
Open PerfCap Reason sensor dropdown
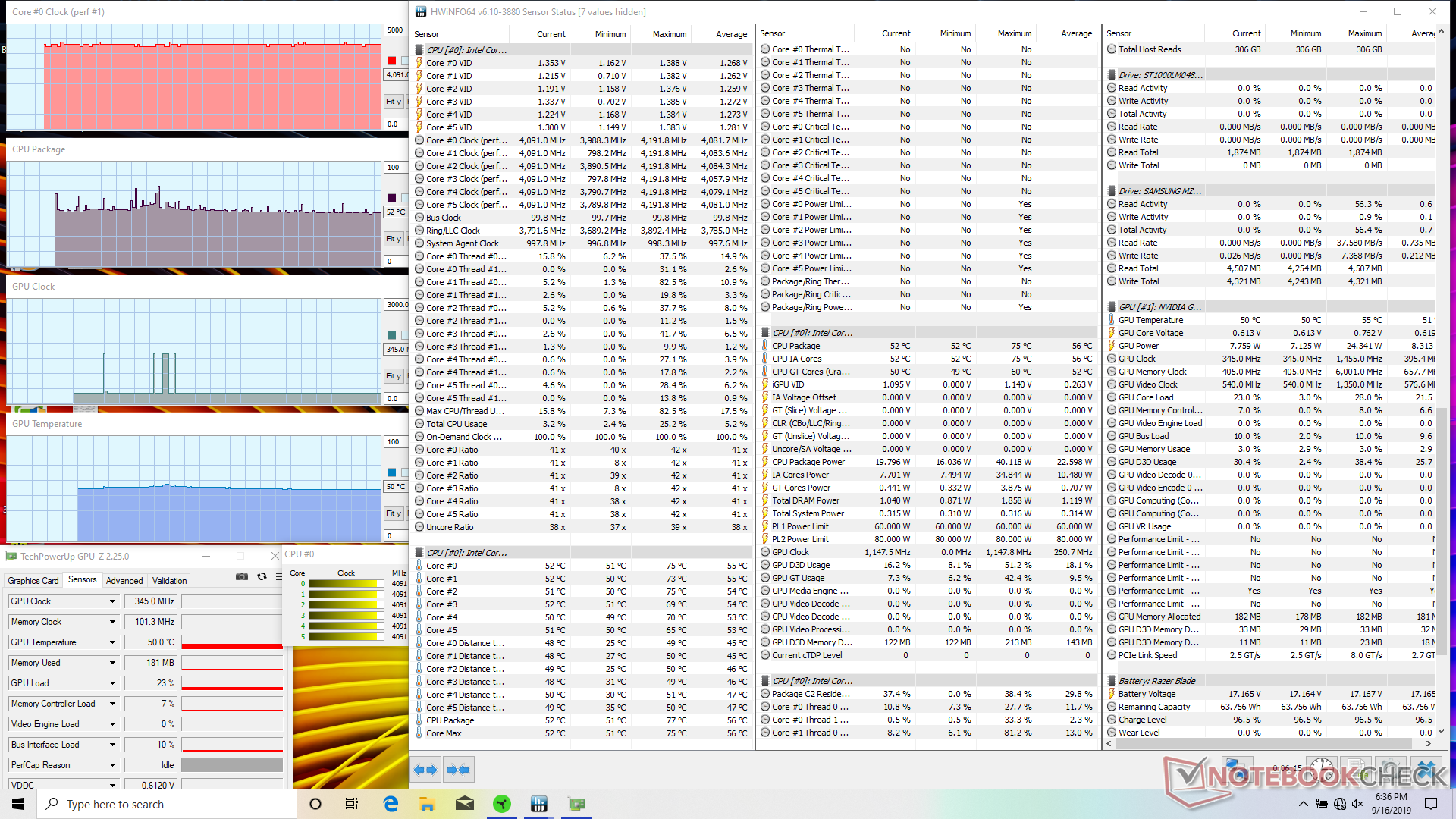tap(112, 765)
